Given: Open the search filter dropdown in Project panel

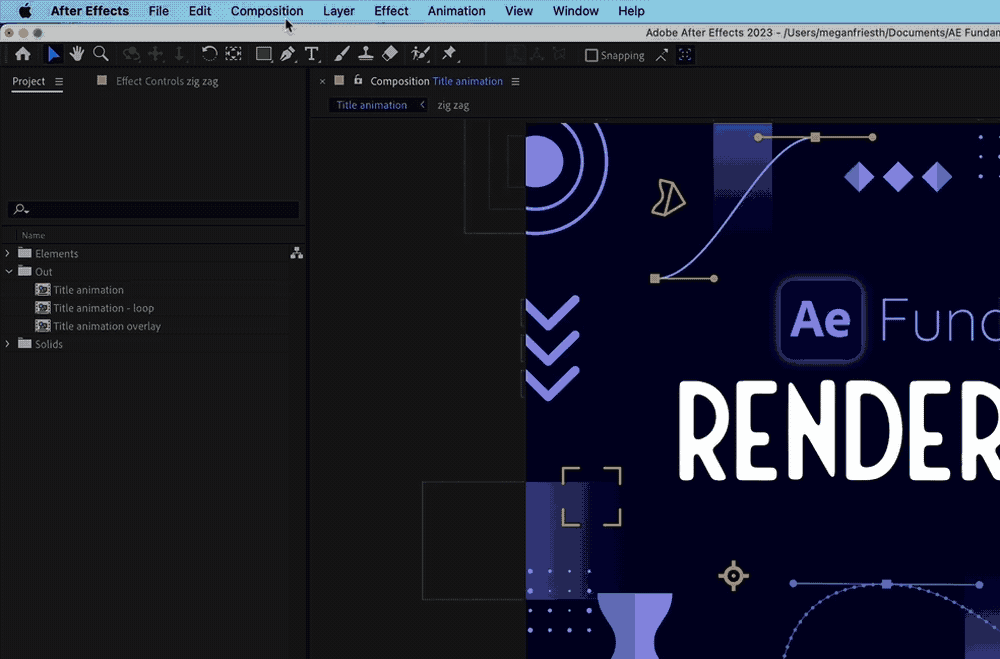Looking at the screenshot, I should 21,209.
